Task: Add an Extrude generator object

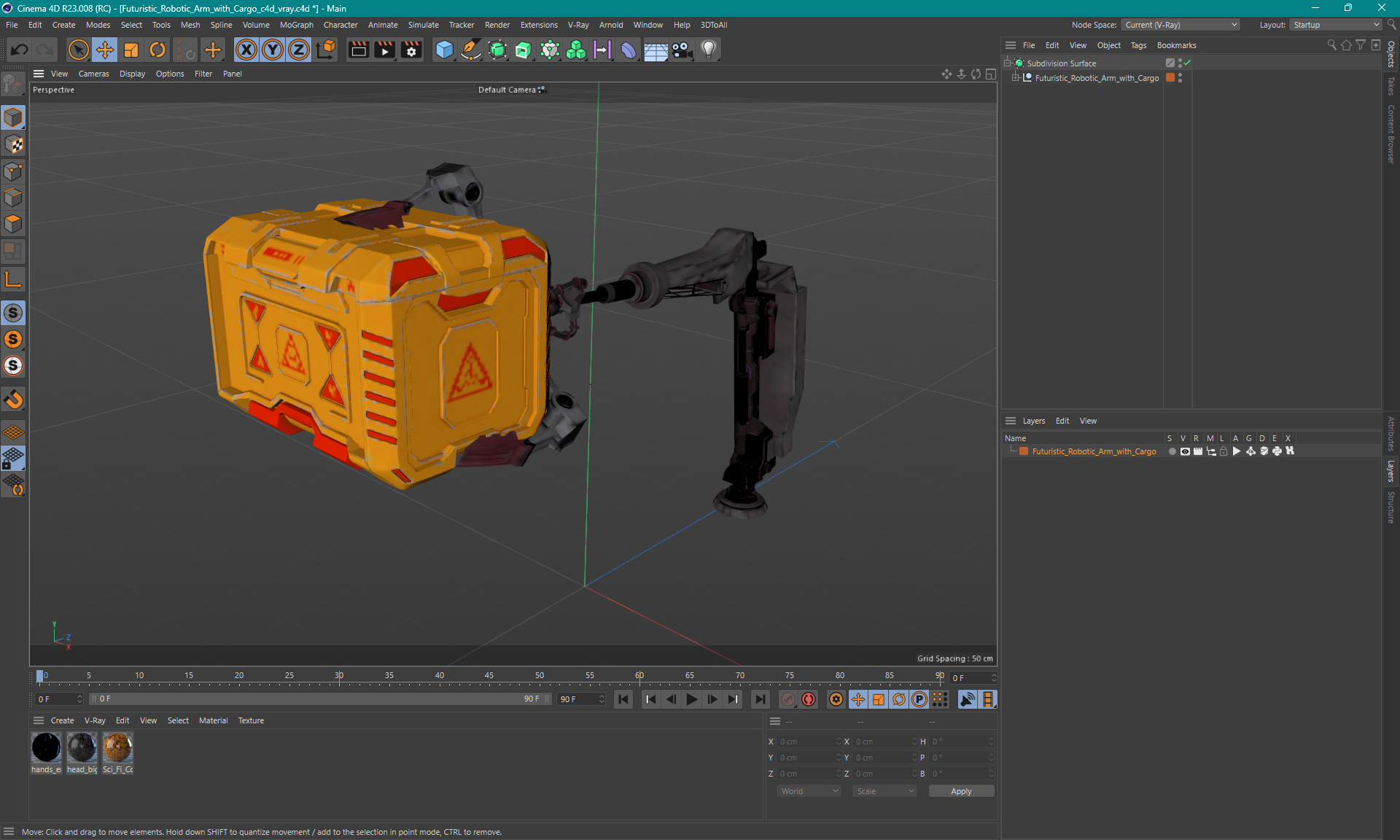Action: pyautogui.click(x=524, y=50)
